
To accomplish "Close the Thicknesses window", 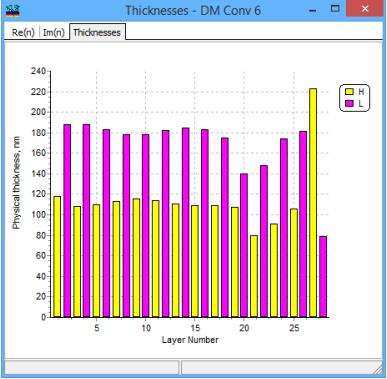I will (x=365, y=9).
